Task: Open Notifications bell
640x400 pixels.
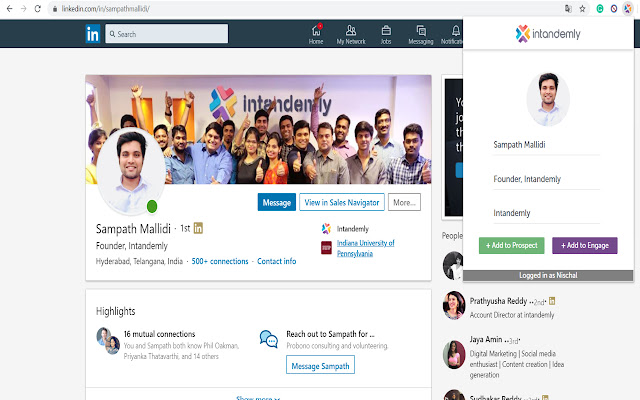Action: (x=452, y=34)
